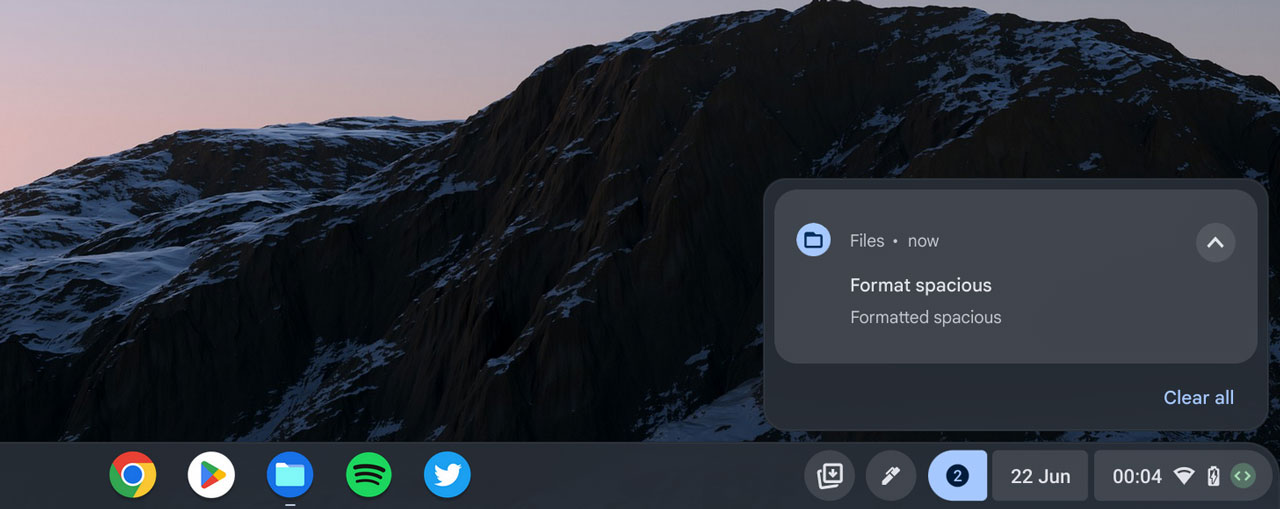Toggle the notification counter showing 2

[x=957, y=476]
